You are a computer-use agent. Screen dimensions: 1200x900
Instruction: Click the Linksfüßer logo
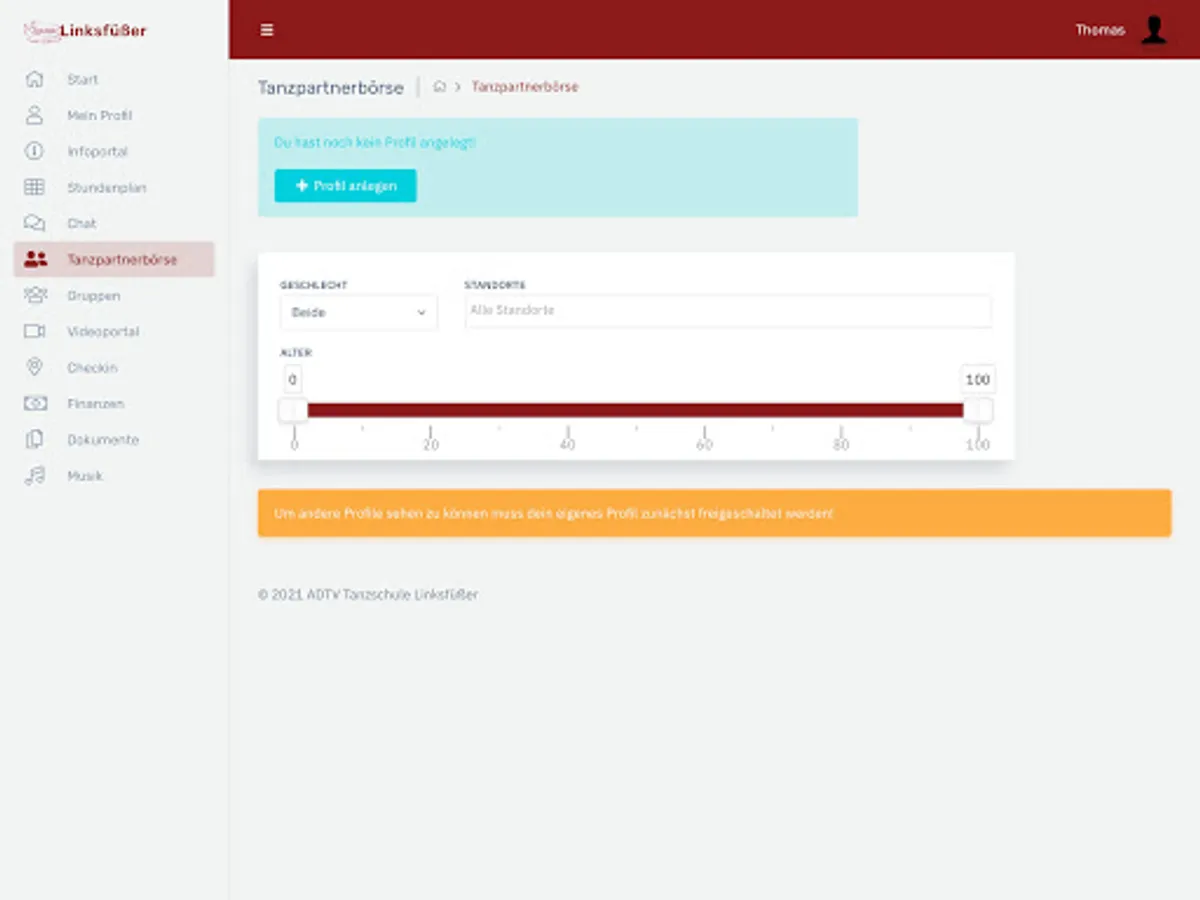tap(85, 31)
